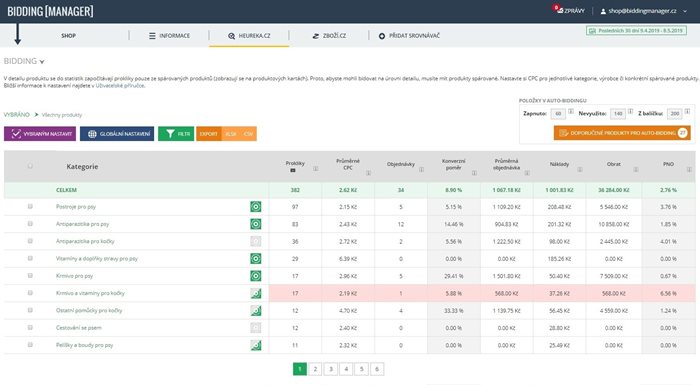Open info icon of Náklady column
Viewport: 700px width, 385px height.
tap(579, 169)
